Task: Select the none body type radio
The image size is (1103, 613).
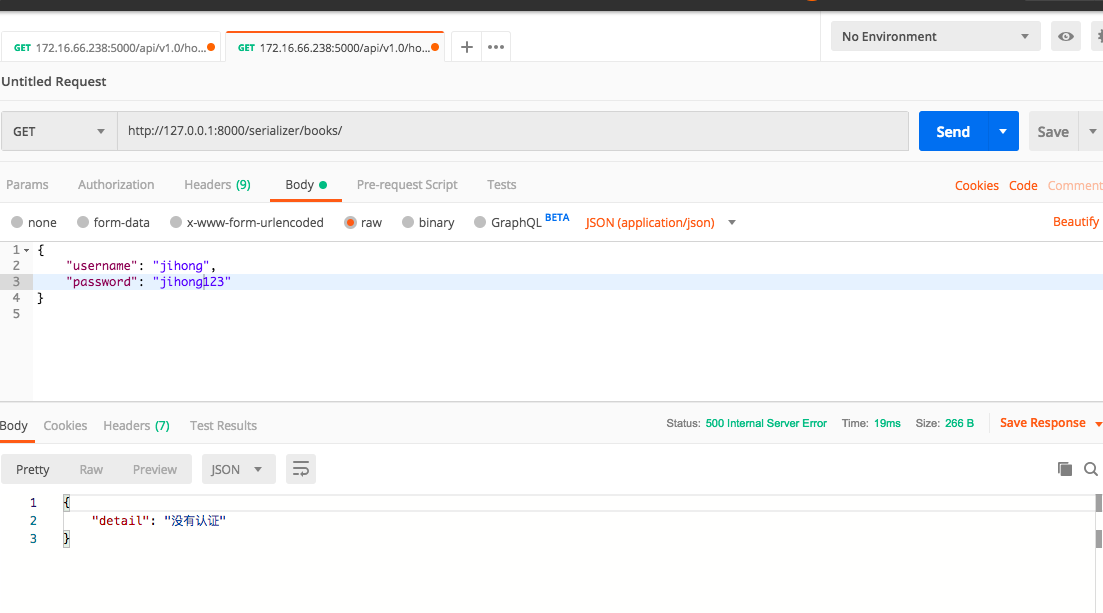Action: [17, 222]
